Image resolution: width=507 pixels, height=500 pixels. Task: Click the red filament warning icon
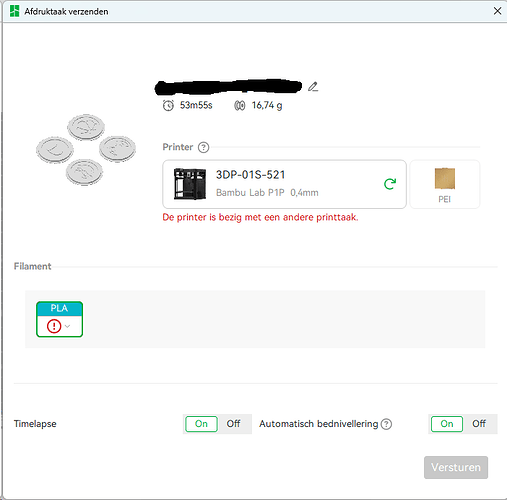54,326
